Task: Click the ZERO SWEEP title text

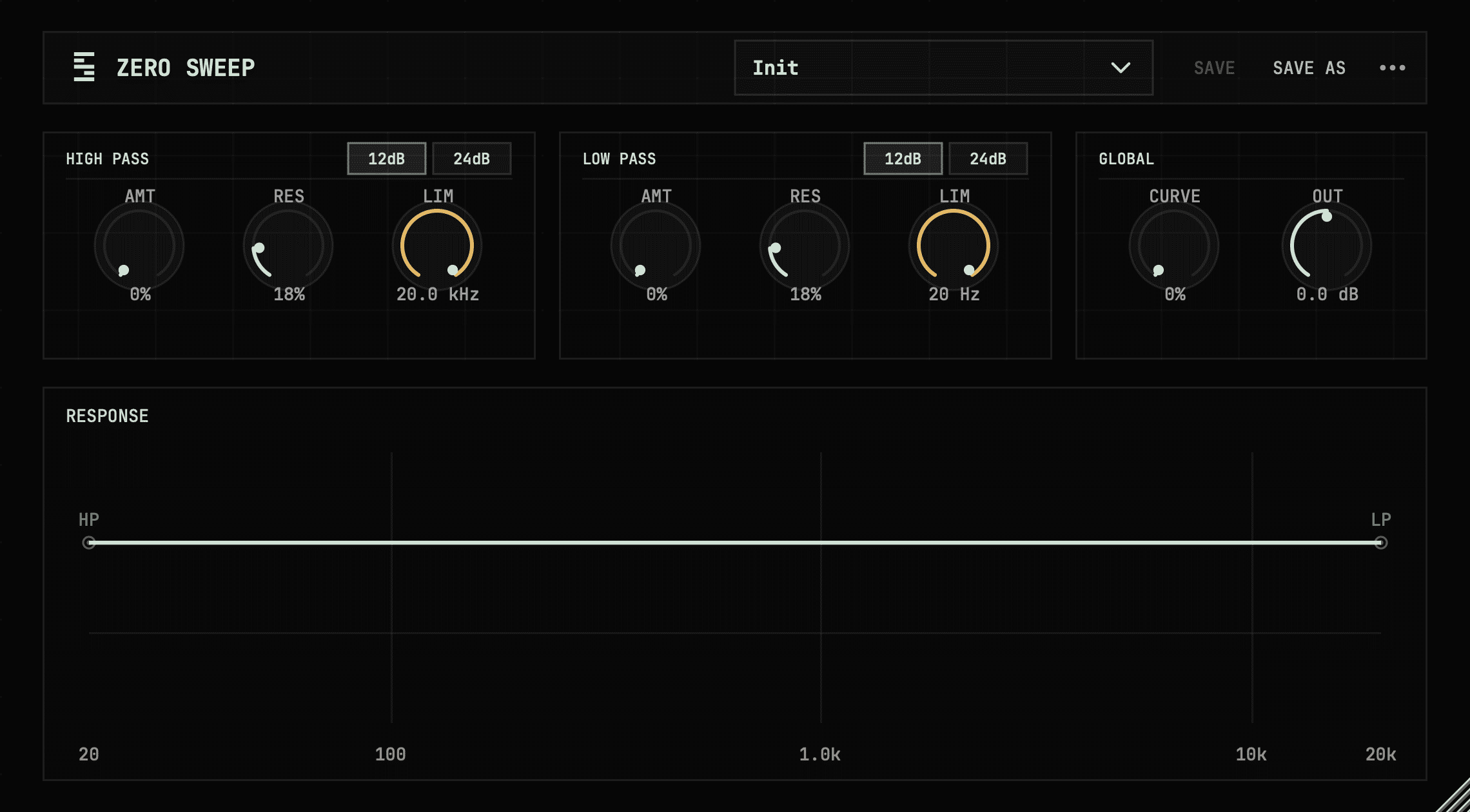Action: (x=186, y=68)
